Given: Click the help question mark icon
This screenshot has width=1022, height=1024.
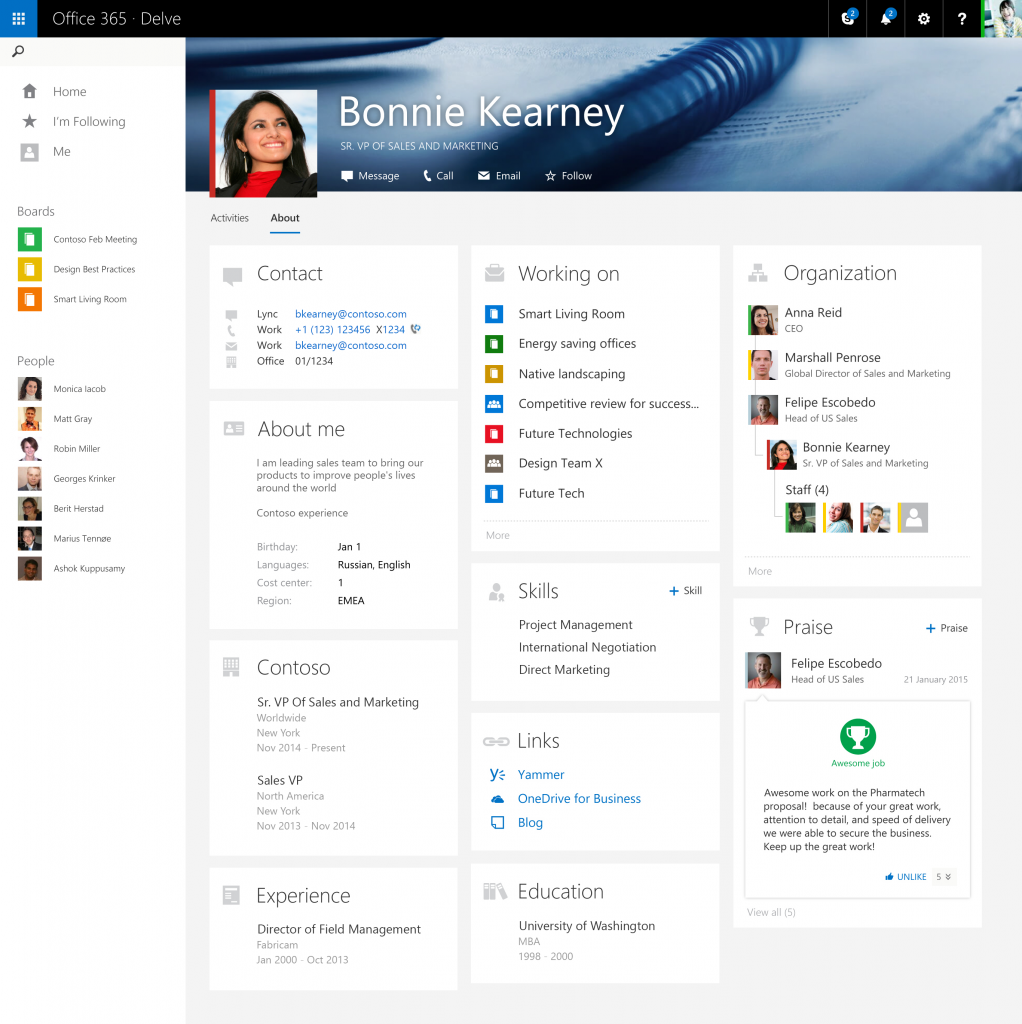Looking at the screenshot, I should 961,18.
